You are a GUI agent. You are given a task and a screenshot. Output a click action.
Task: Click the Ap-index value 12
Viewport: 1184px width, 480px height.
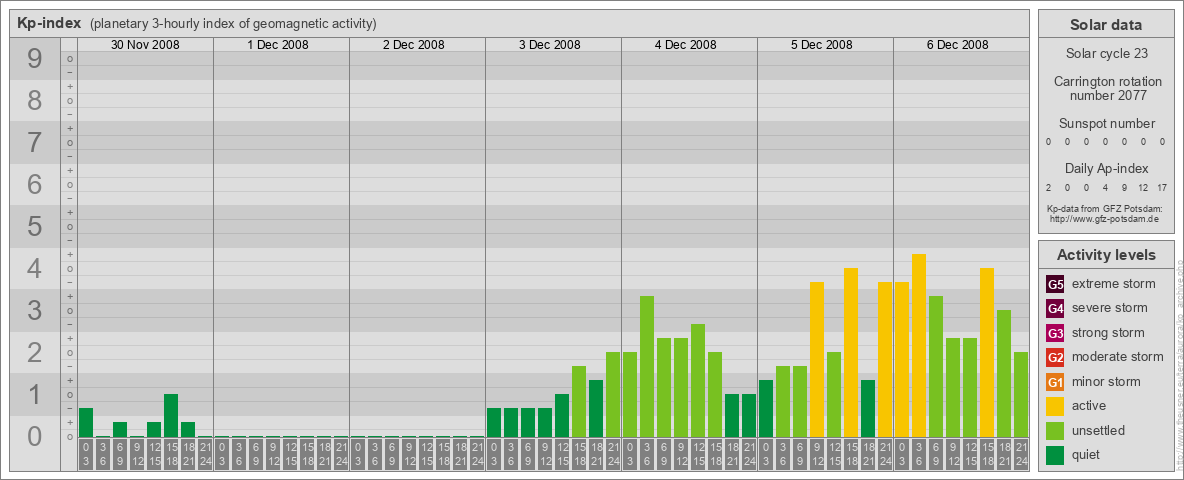pyautogui.click(x=1143, y=188)
